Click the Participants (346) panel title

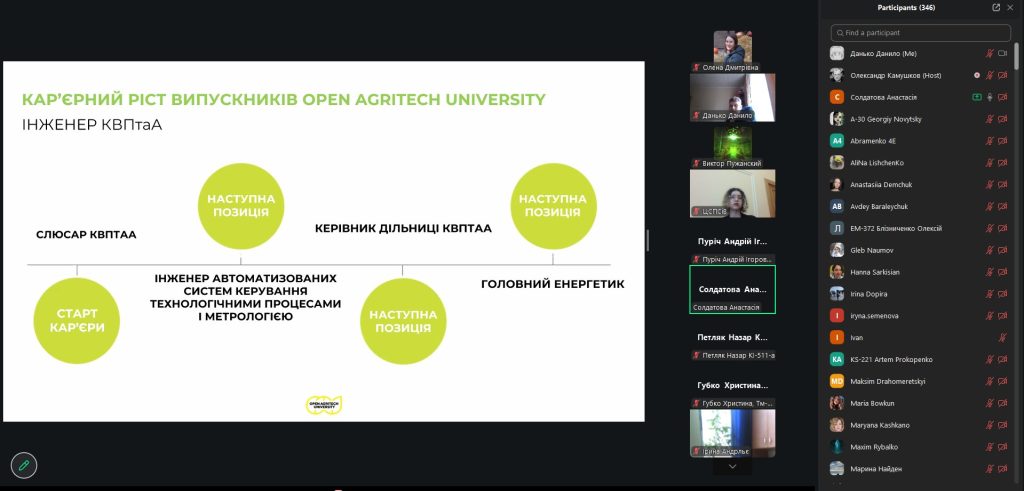tap(906, 8)
